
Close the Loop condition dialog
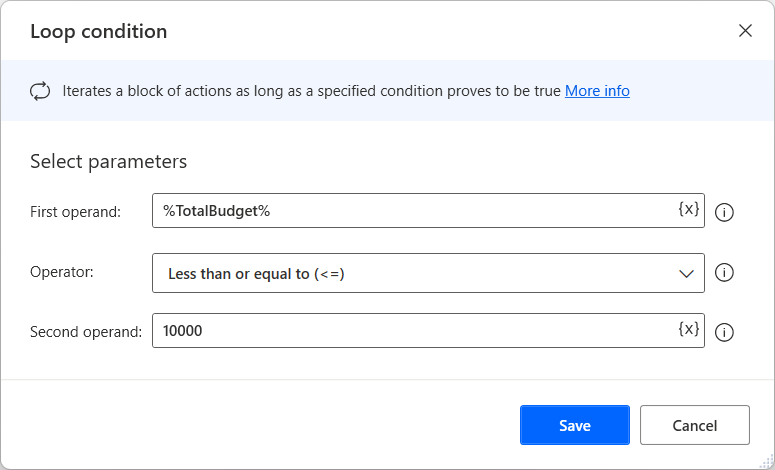click(x=745, y=31)
